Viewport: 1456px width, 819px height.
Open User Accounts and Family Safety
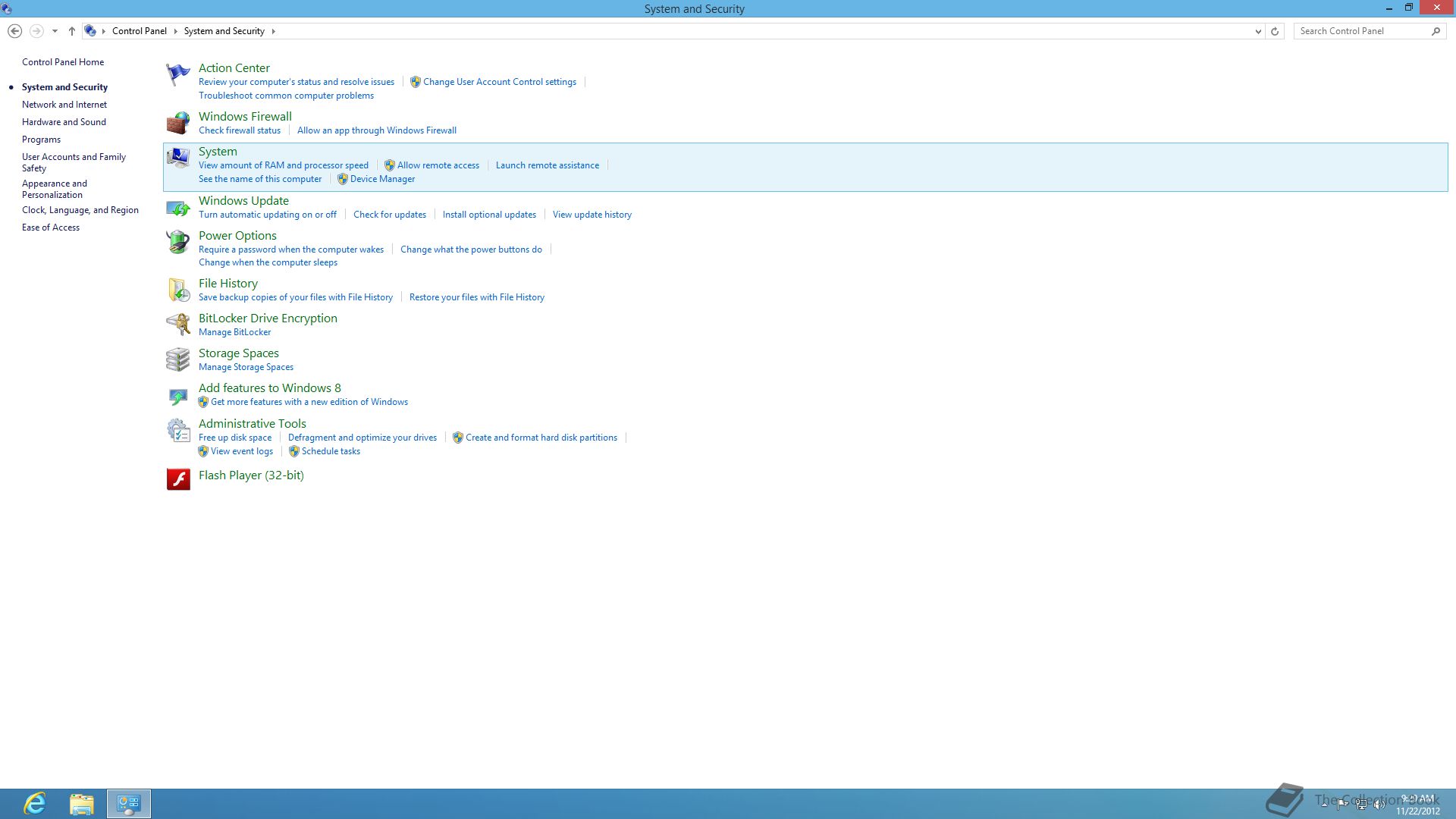[x=74, y=162]
